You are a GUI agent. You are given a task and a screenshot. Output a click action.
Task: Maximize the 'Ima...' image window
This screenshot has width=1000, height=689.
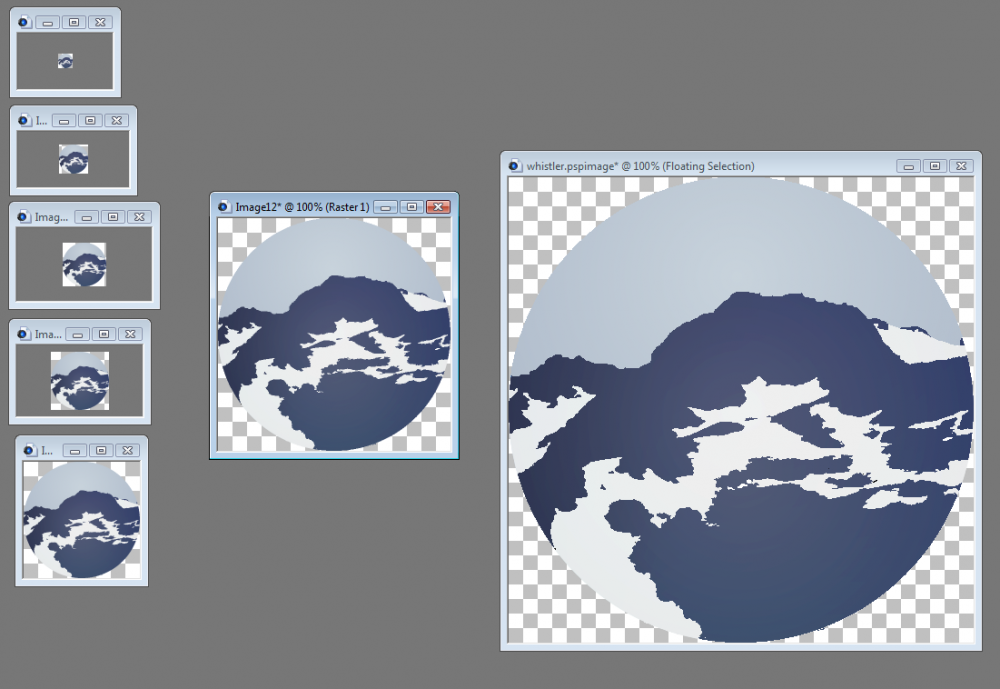coord(103,334)
